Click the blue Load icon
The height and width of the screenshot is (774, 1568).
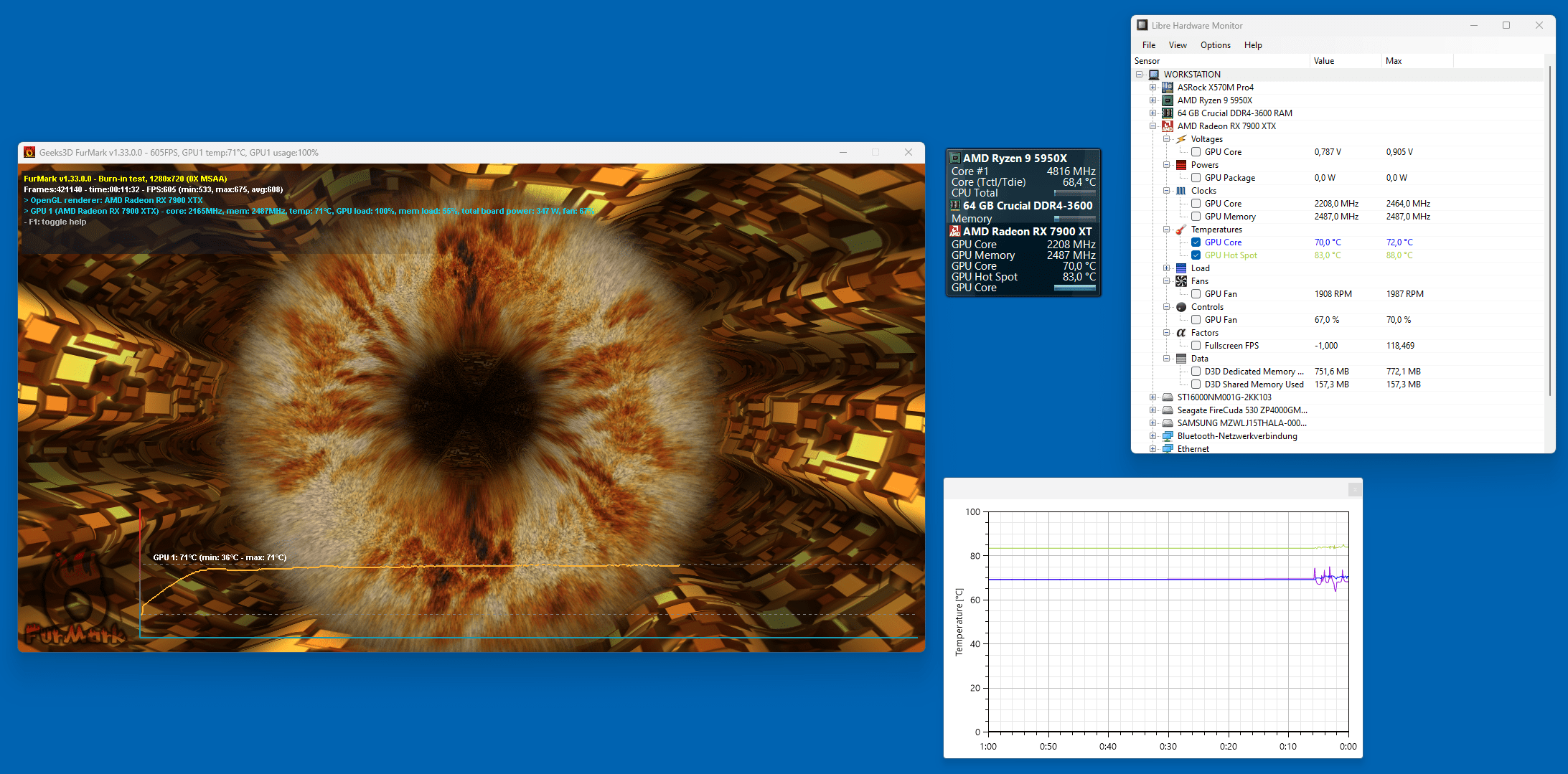tap(1181, 268)
